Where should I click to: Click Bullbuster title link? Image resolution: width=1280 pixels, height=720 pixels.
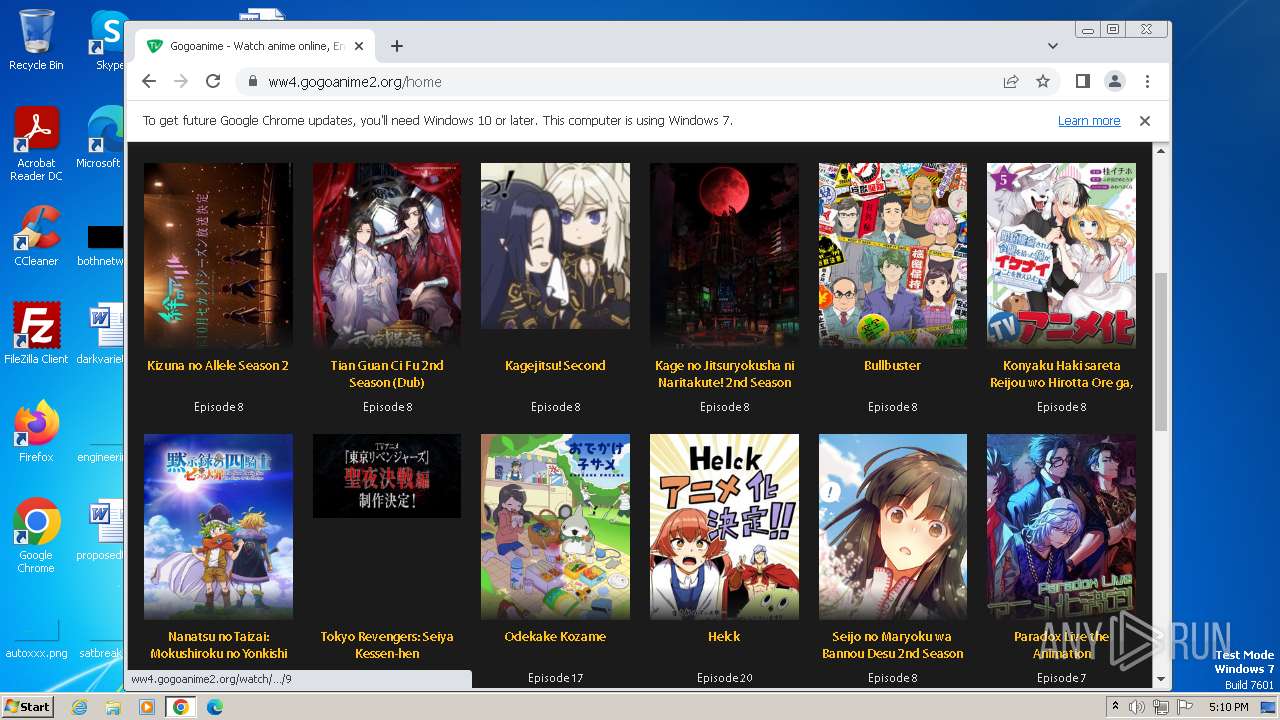[x=892, y=366]
